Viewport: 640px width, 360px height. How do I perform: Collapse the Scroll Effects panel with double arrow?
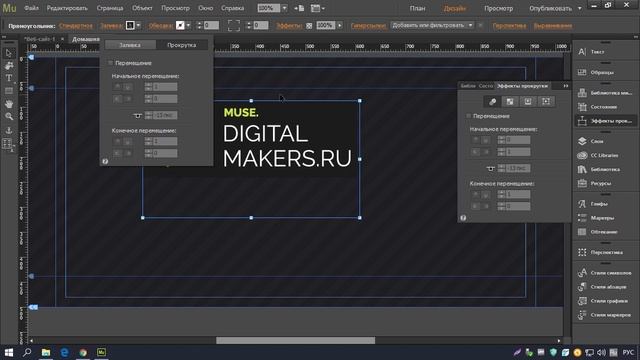tap(566, 86)
